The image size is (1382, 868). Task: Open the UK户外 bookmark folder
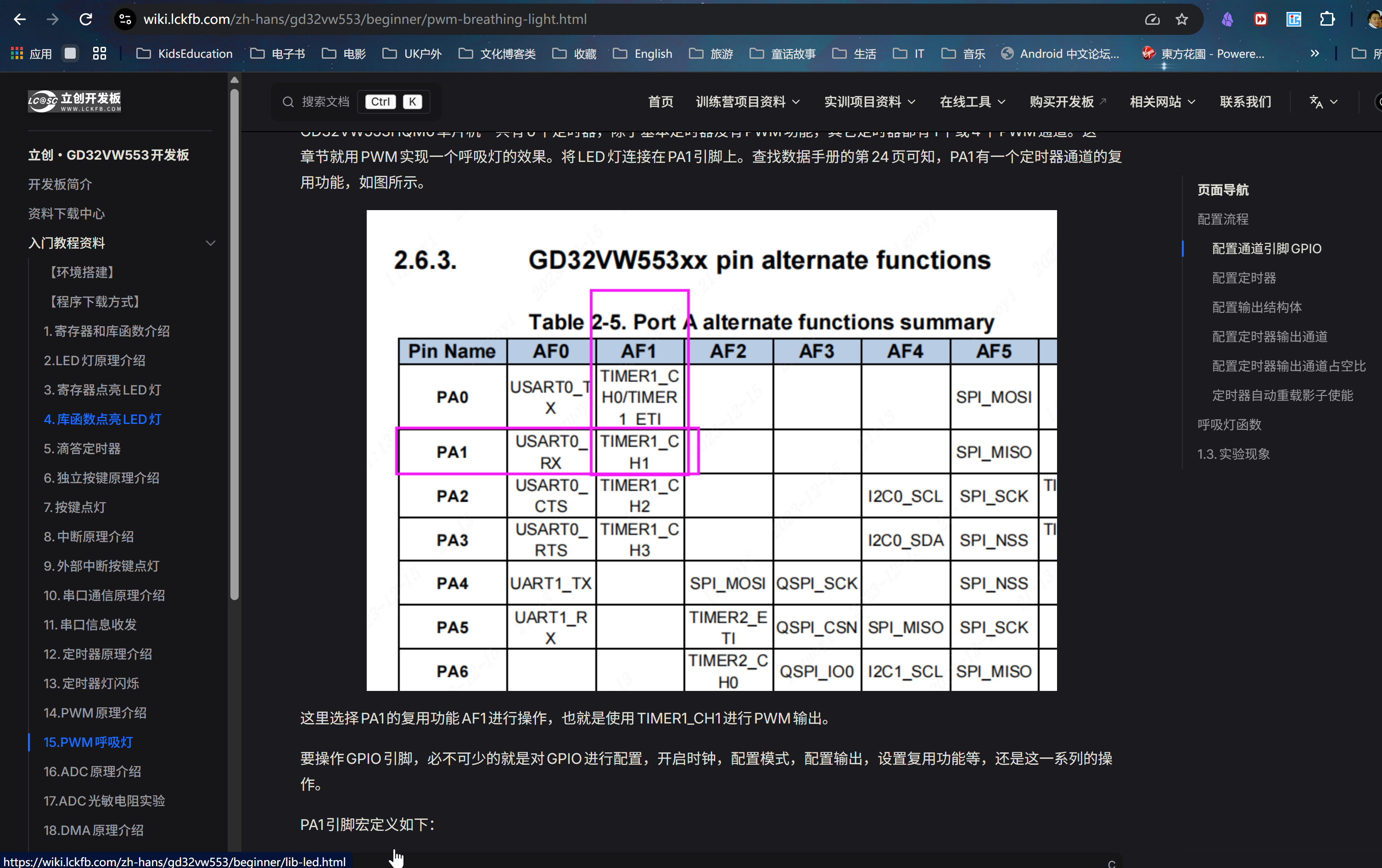click(x=412, y=53)
